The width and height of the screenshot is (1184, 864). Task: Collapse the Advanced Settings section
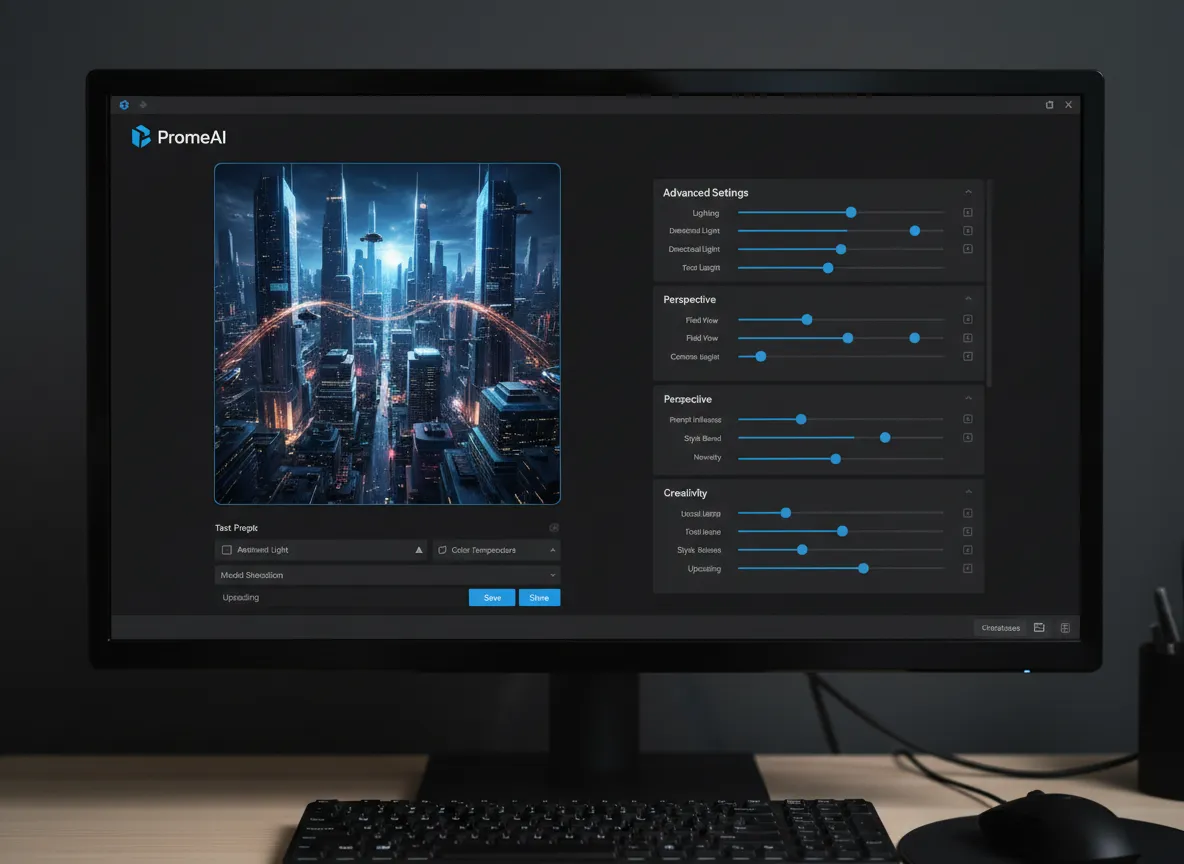coord(968,192)
